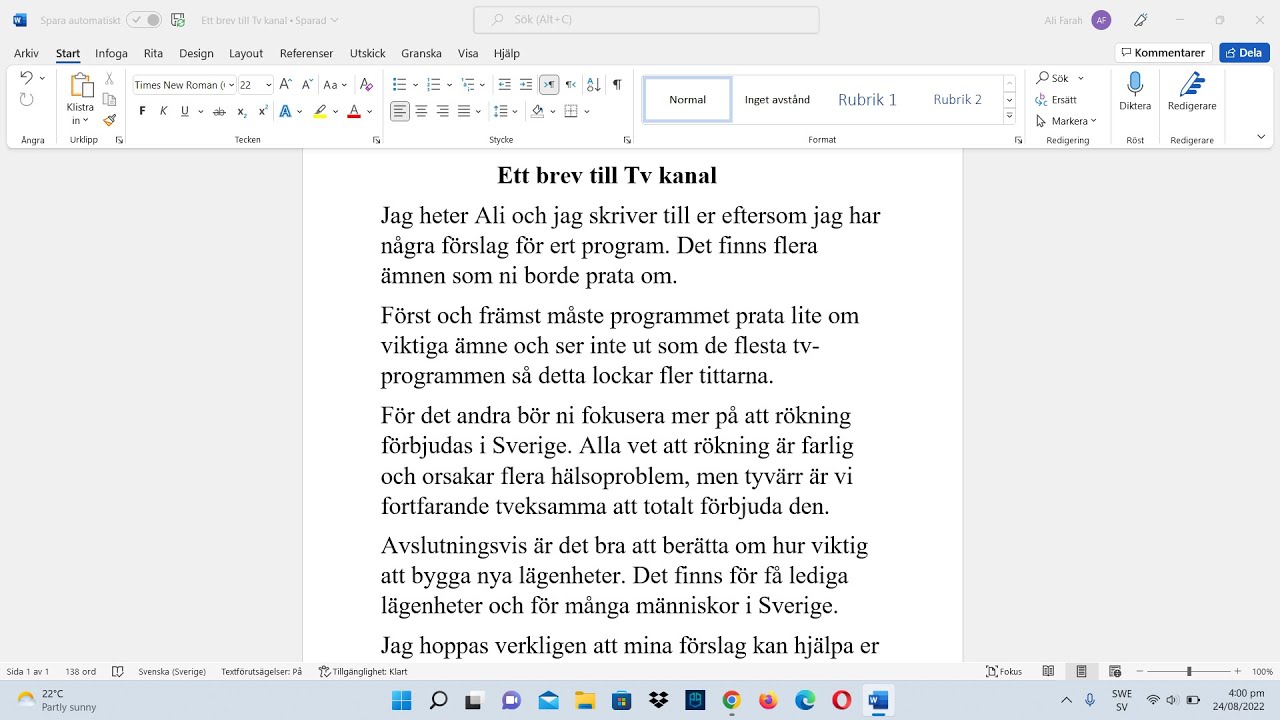
Task: Click the Sök search box
Action: (646, 20)
